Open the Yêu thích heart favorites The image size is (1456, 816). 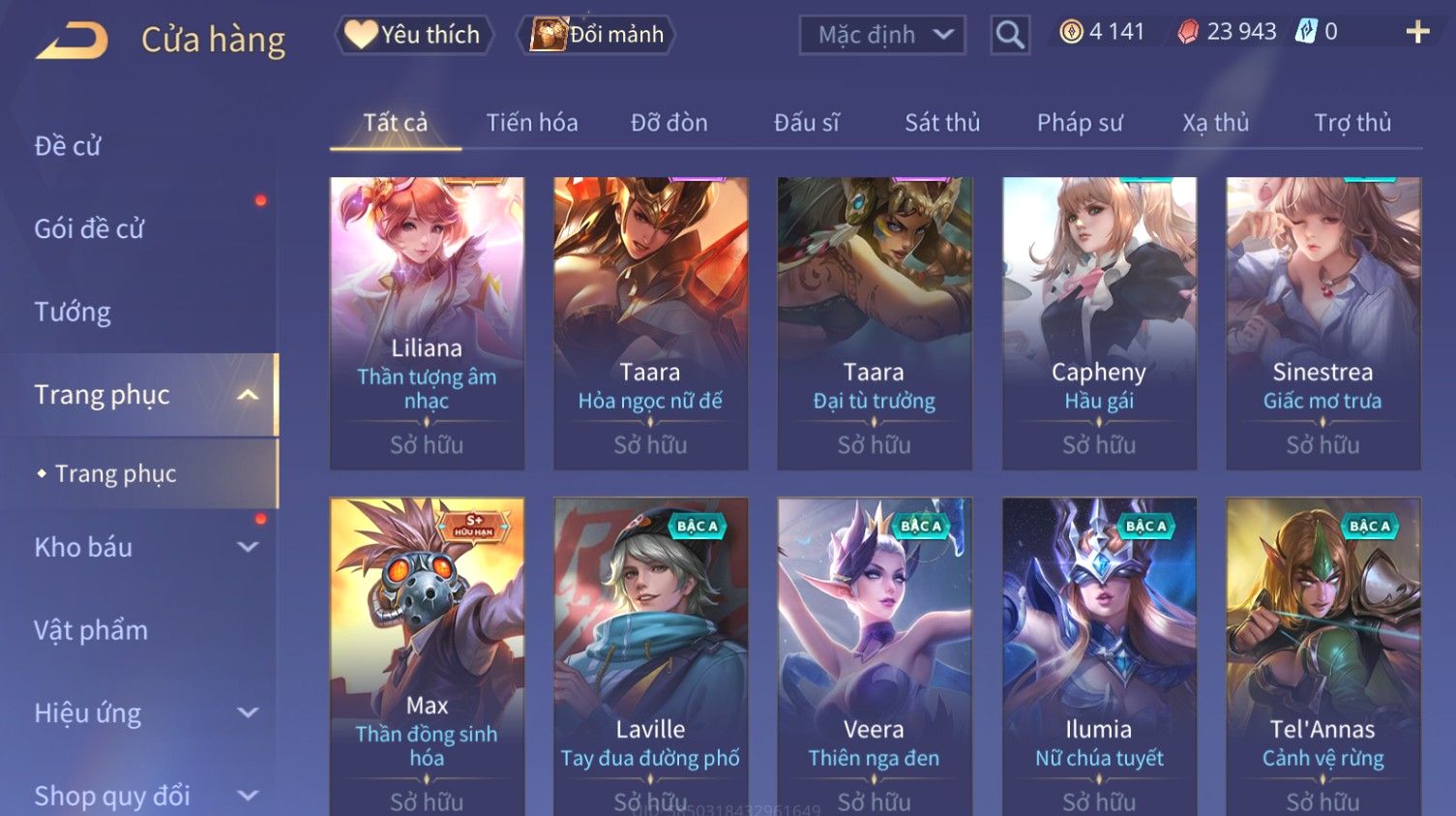(414, 35)
